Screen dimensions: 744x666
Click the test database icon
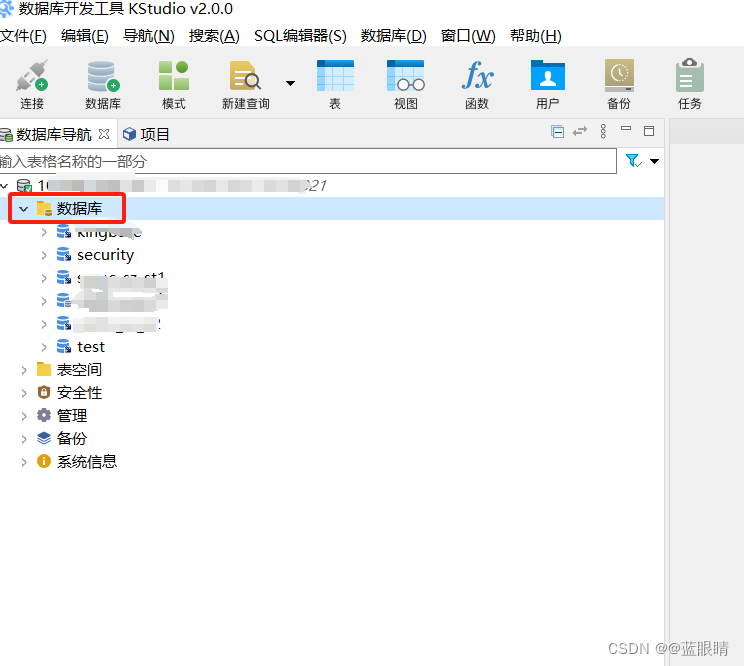64,346
